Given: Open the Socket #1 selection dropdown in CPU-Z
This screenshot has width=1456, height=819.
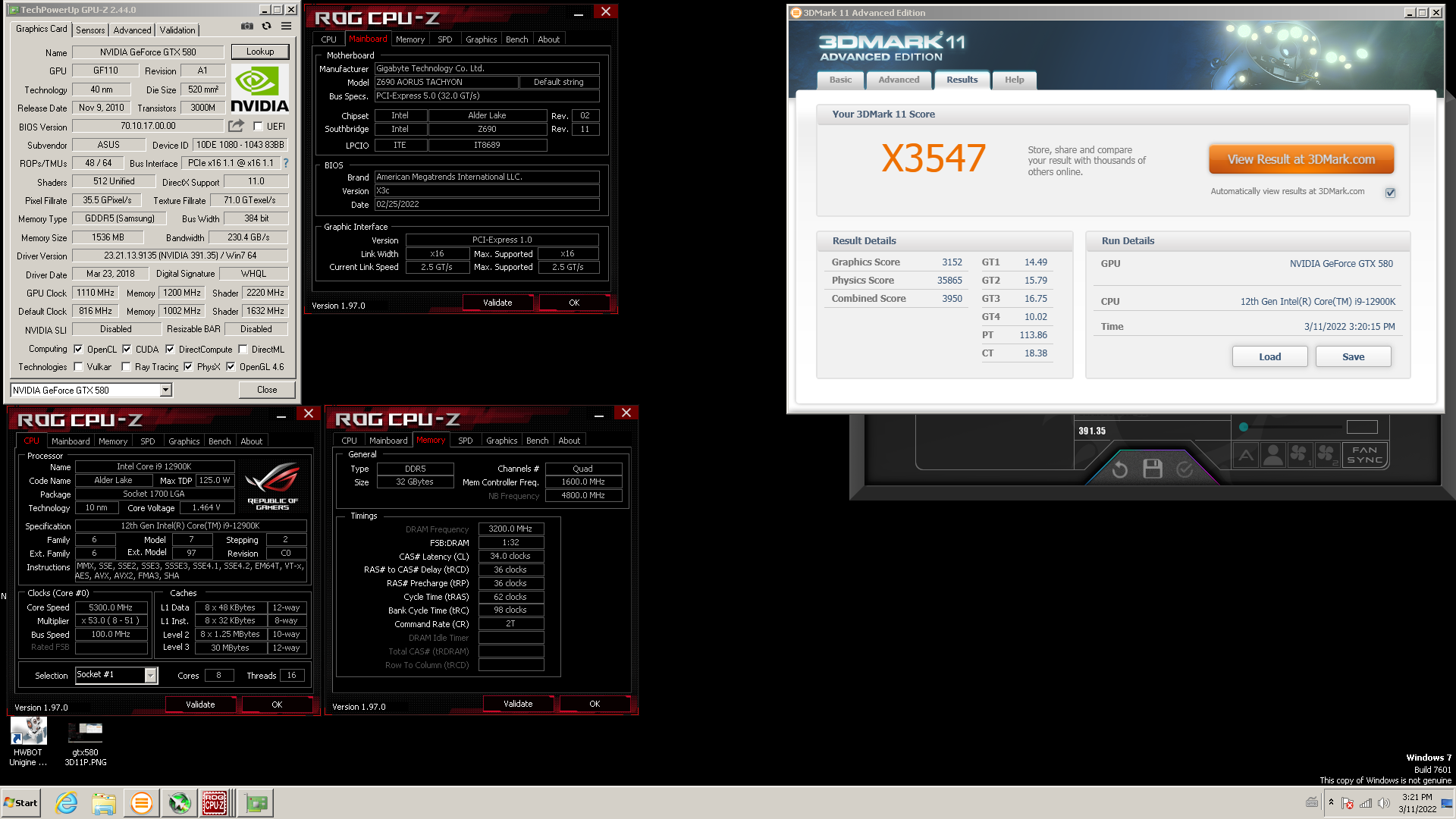Looking at the screenshot, I should 150,675.
